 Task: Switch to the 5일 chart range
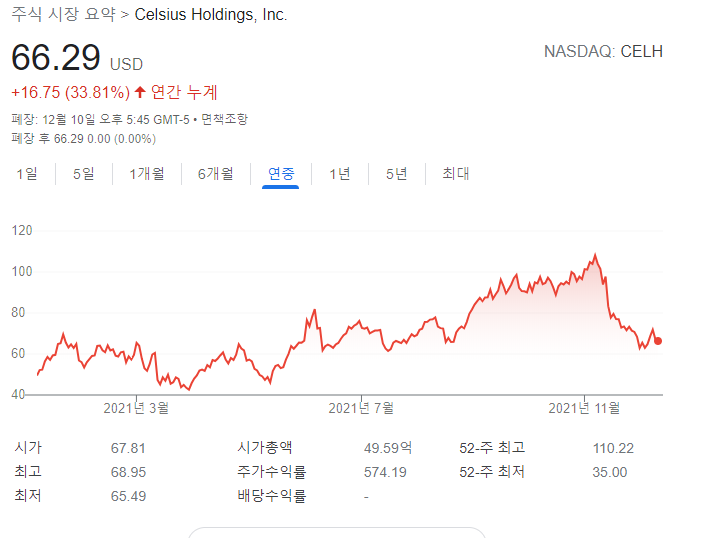84,174
